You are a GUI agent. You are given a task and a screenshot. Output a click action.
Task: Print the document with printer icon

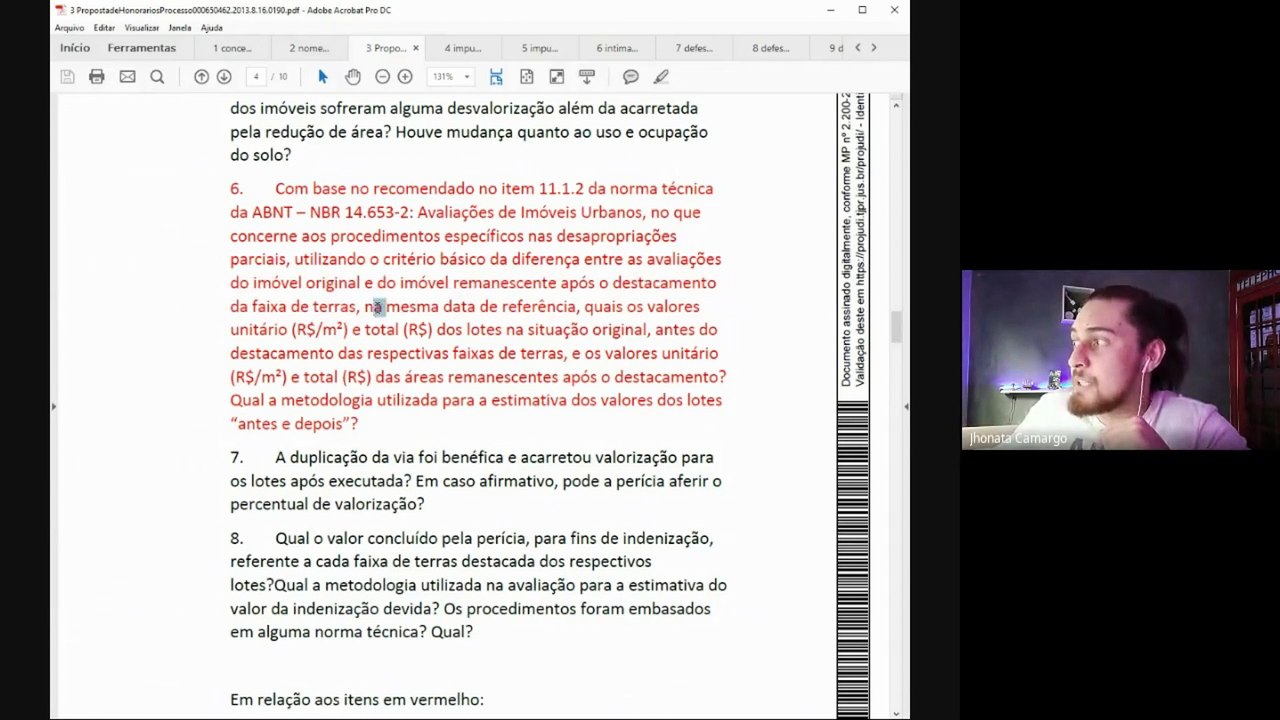click(96, 77)
